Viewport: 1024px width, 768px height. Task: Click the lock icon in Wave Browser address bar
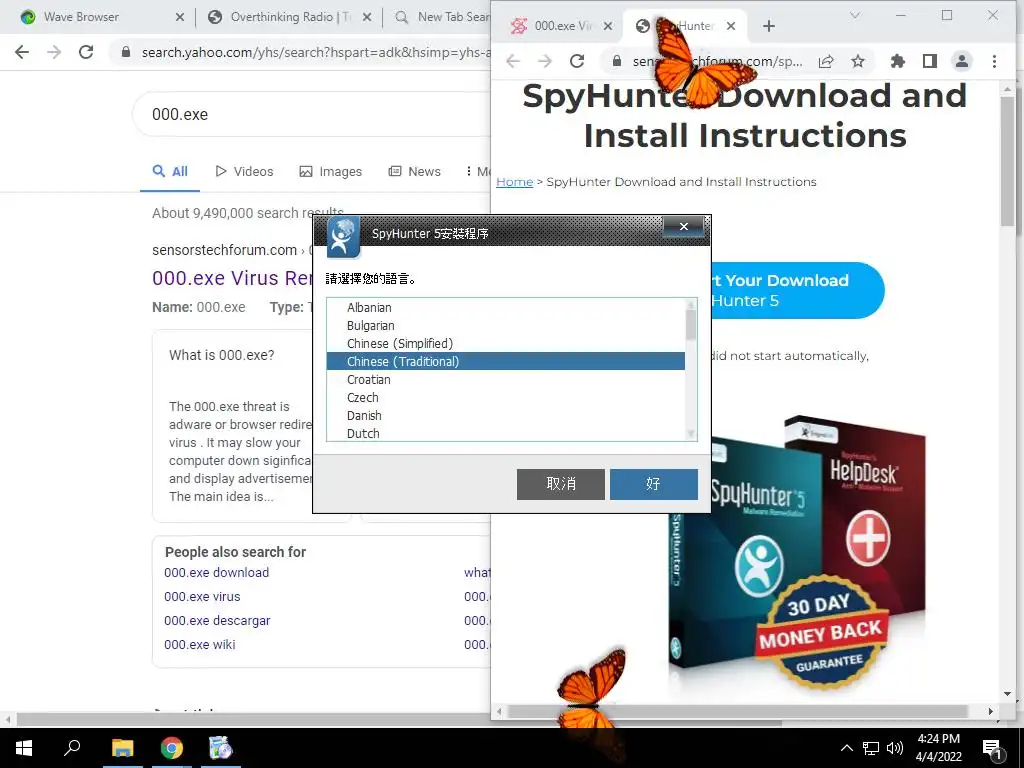tap(126, 52)
